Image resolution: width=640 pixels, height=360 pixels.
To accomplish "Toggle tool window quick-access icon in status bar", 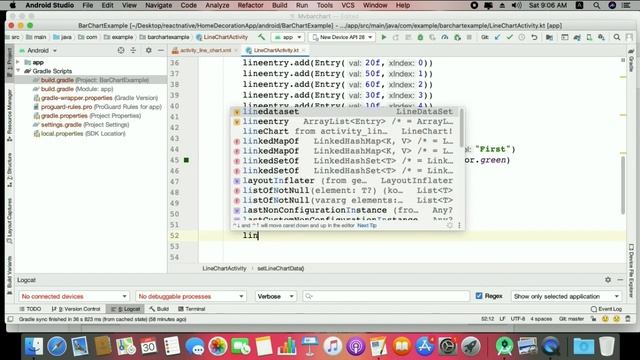I will click(10, 319).
